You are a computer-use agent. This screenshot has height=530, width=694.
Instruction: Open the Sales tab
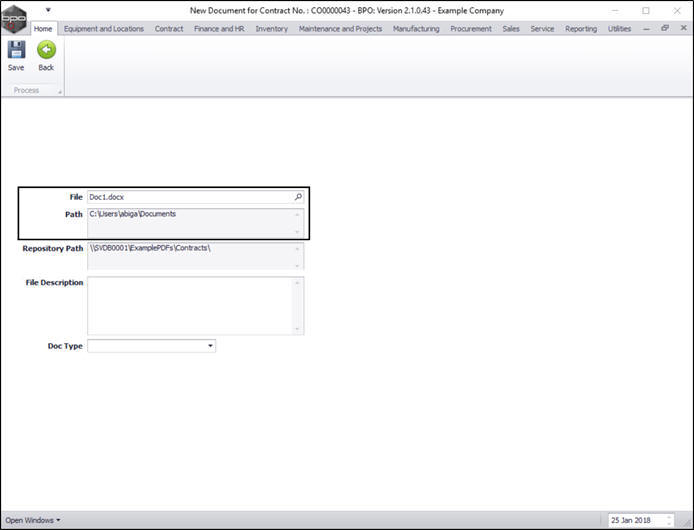tap(511, 29)
